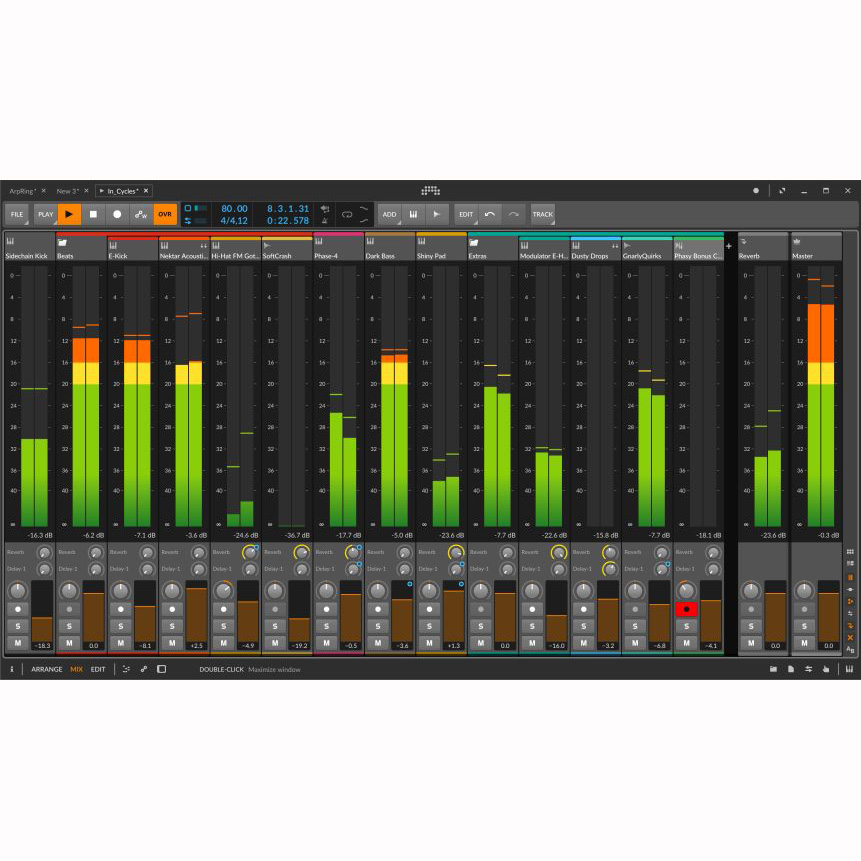Click the global Record button

point(117,214)
